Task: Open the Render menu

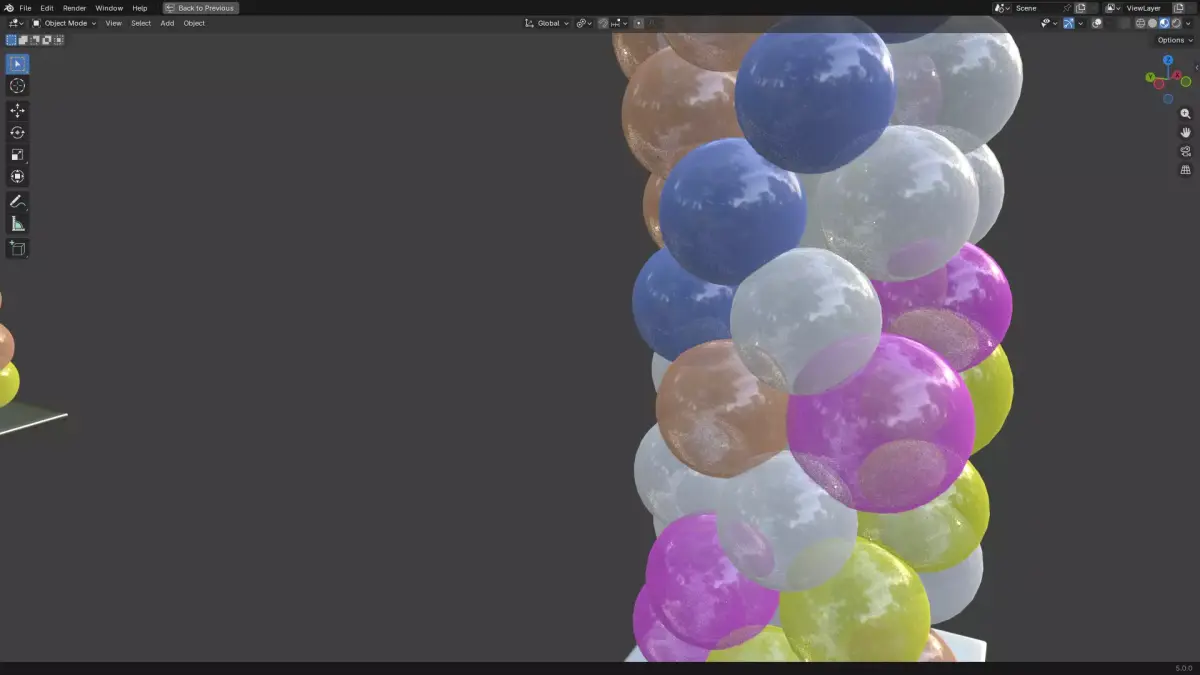Action: point(75,8)
